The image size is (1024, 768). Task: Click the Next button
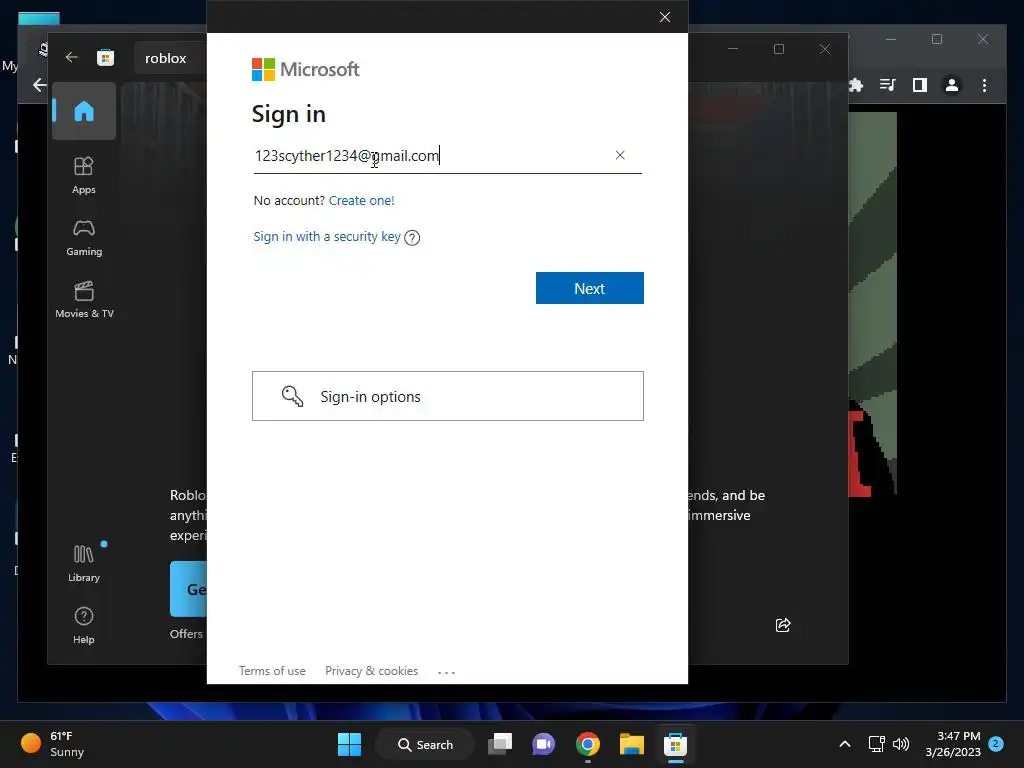point(590,288)
